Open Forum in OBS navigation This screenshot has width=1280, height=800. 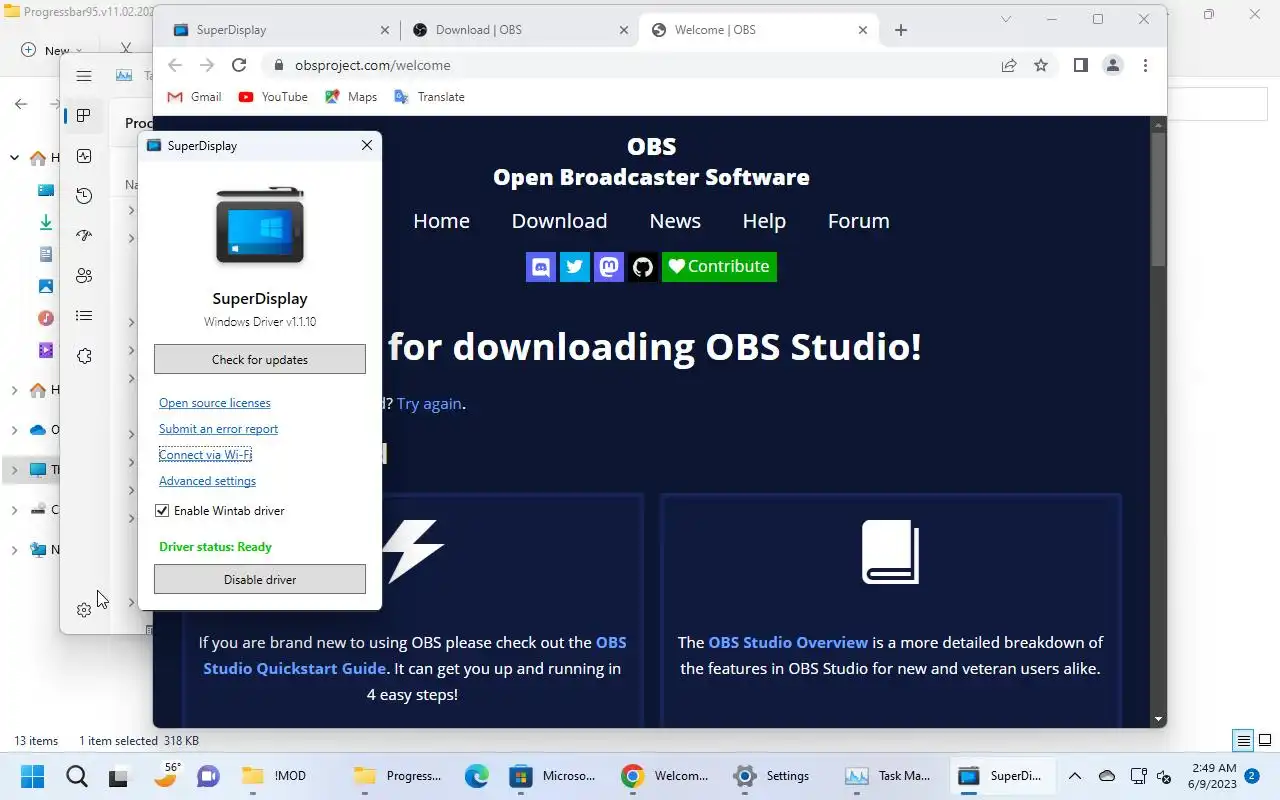858,221
